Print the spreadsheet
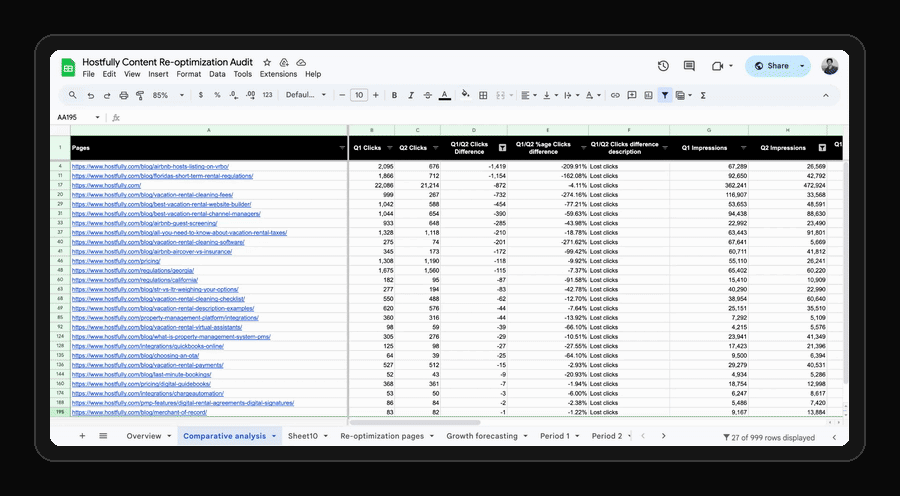Image resolution: width=900 pixels, height=496 pixels. (123, 95)
